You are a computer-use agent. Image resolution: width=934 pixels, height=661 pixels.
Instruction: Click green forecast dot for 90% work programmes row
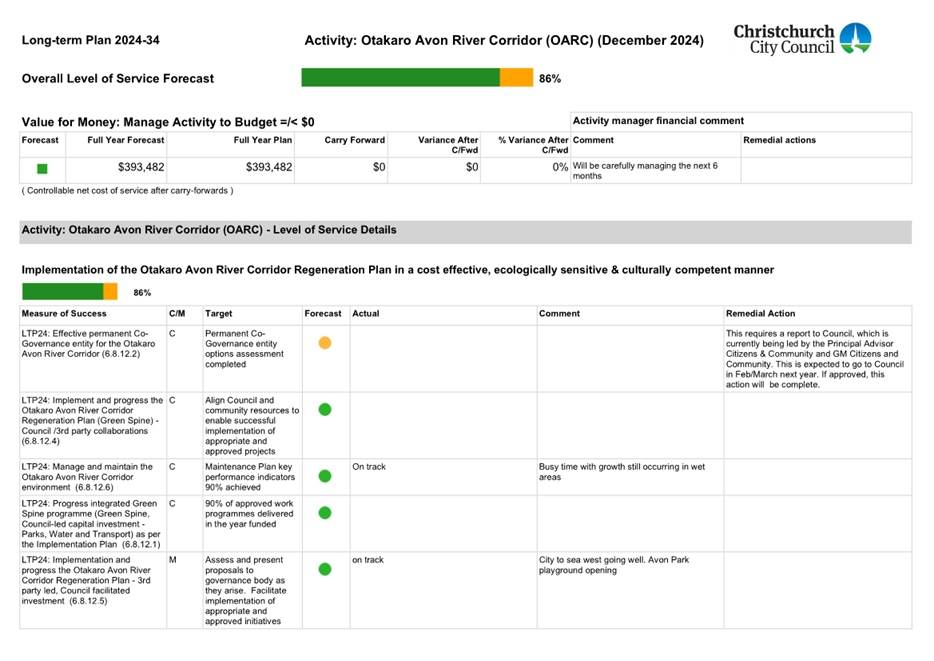tap(325, 513)
